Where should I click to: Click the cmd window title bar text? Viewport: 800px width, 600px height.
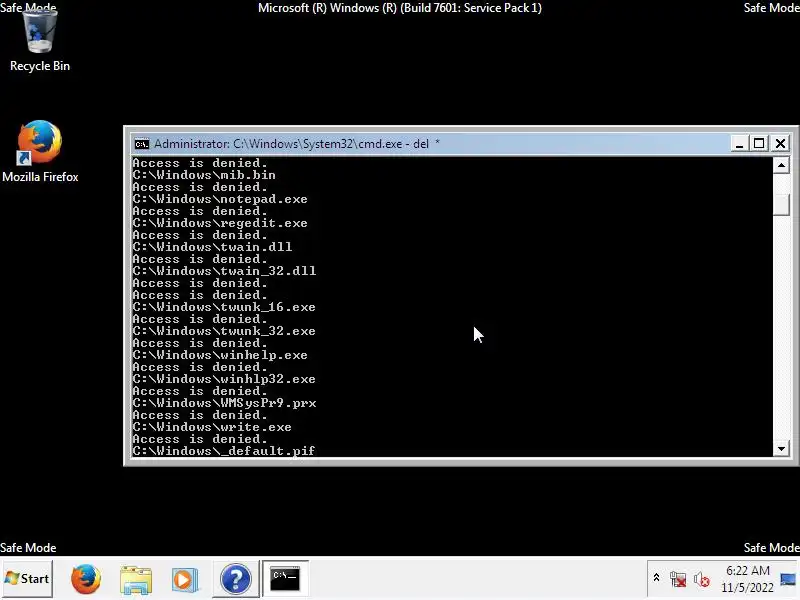(297, 144)
